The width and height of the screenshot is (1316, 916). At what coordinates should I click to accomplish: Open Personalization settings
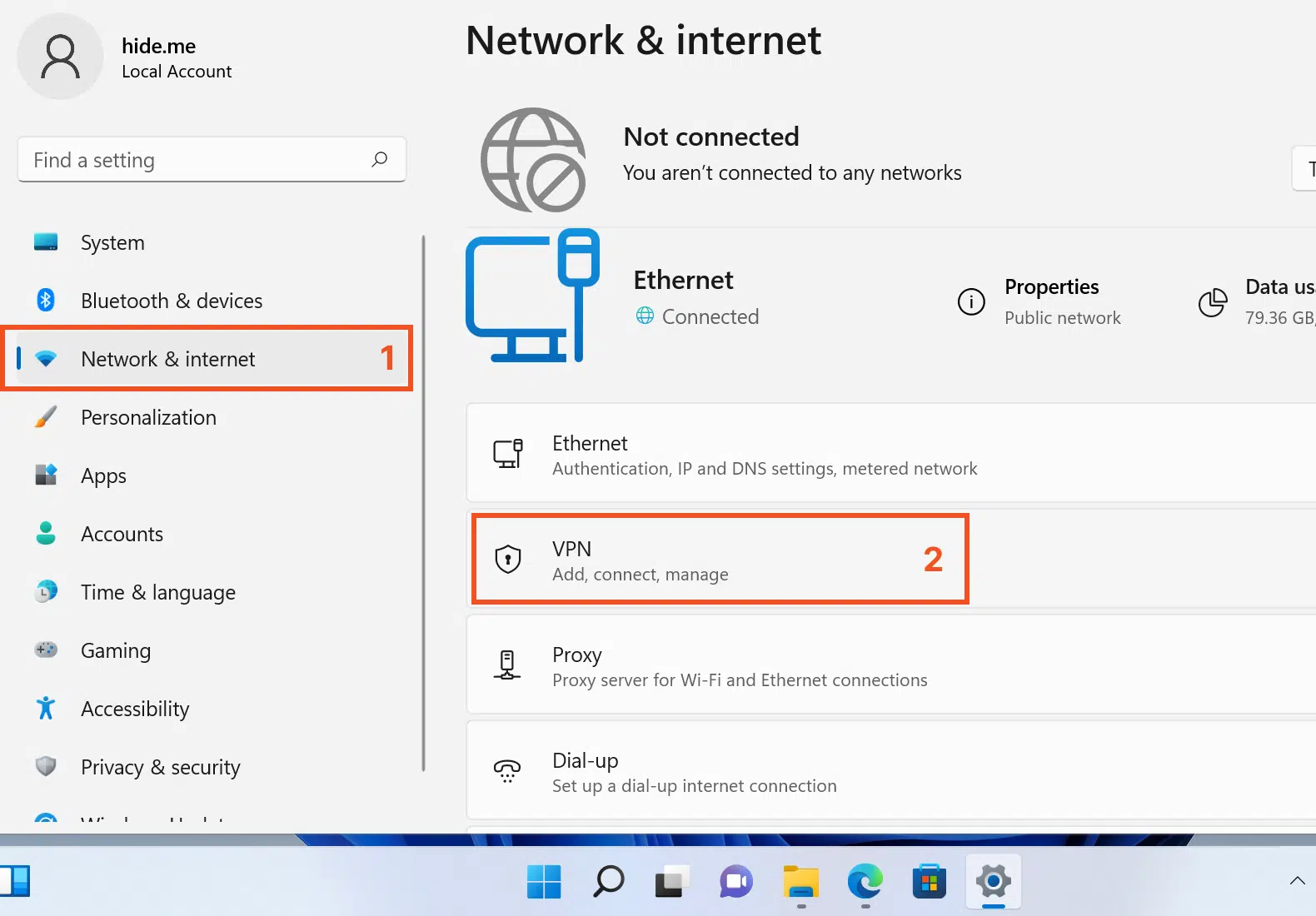(212, 417)
